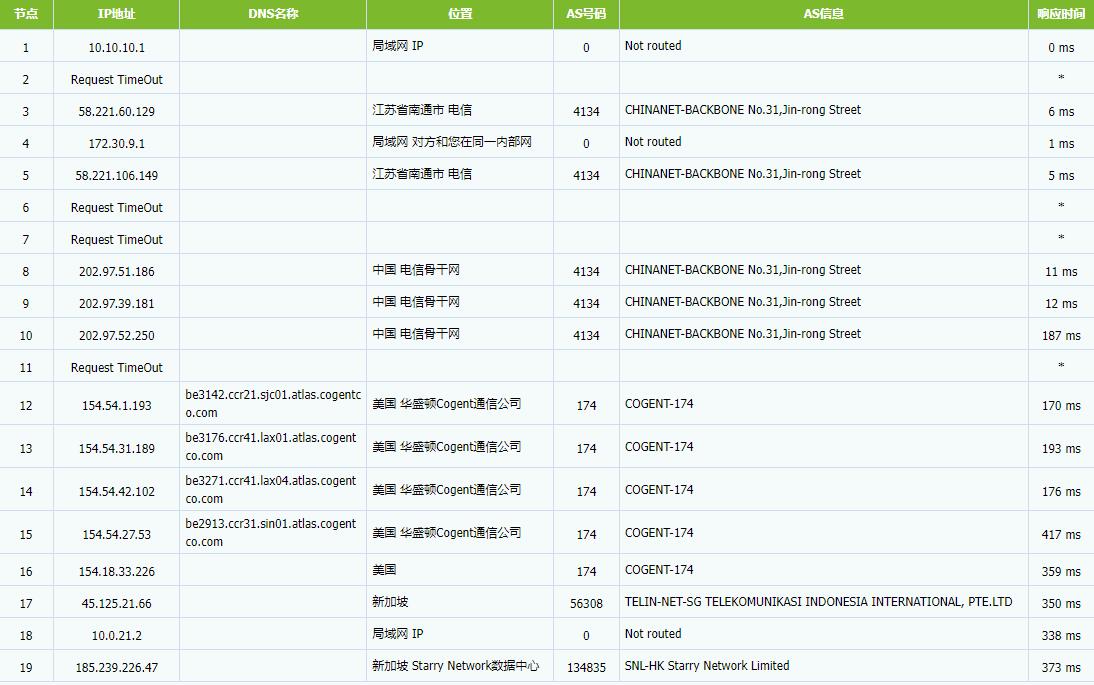Select IP address 10.10.10.1 in row 1
The image size is (1094, 685).
116,47
